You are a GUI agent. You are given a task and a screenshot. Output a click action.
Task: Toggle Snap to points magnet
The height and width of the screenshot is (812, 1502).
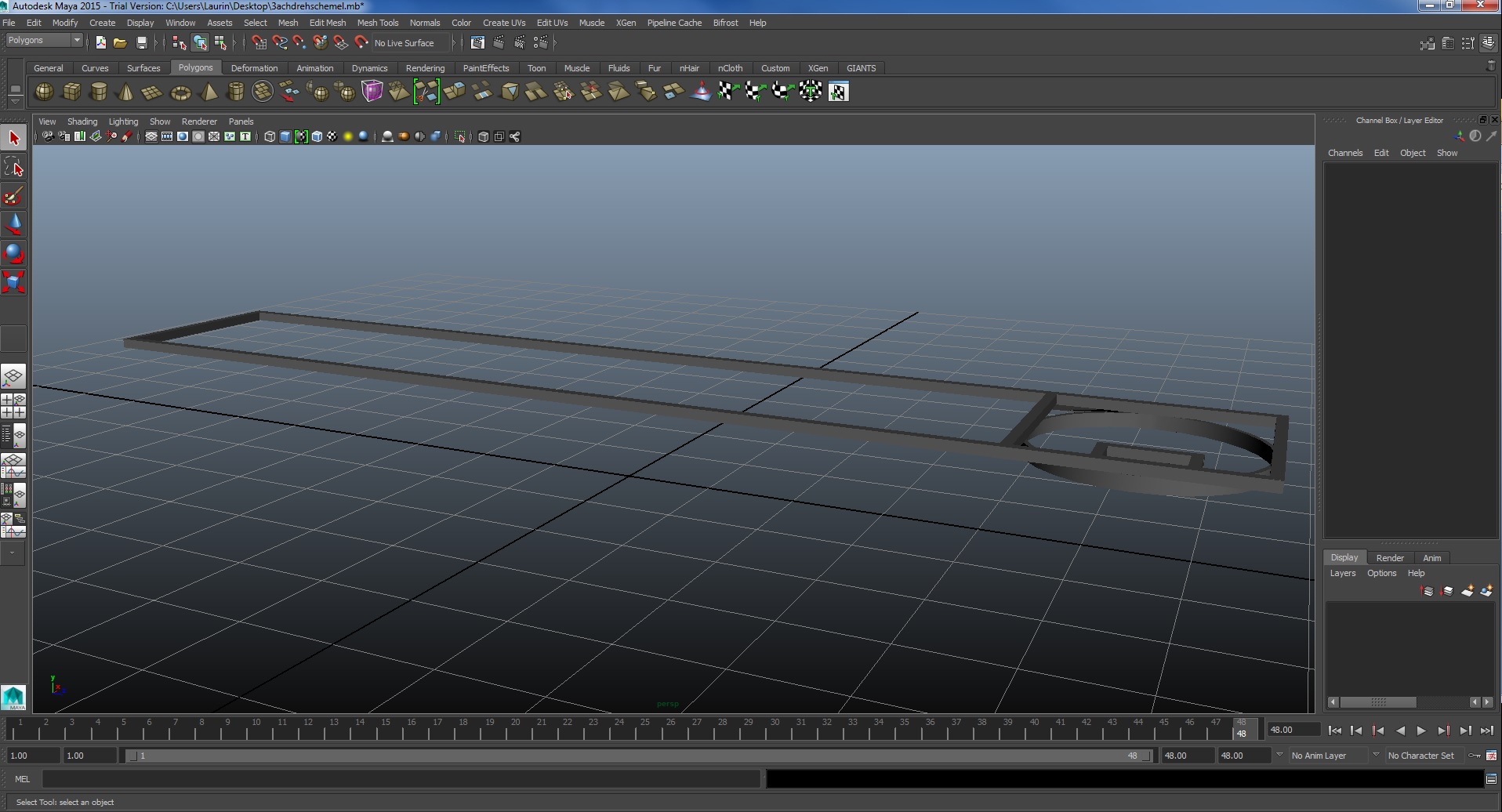click(x=299, y=42)
